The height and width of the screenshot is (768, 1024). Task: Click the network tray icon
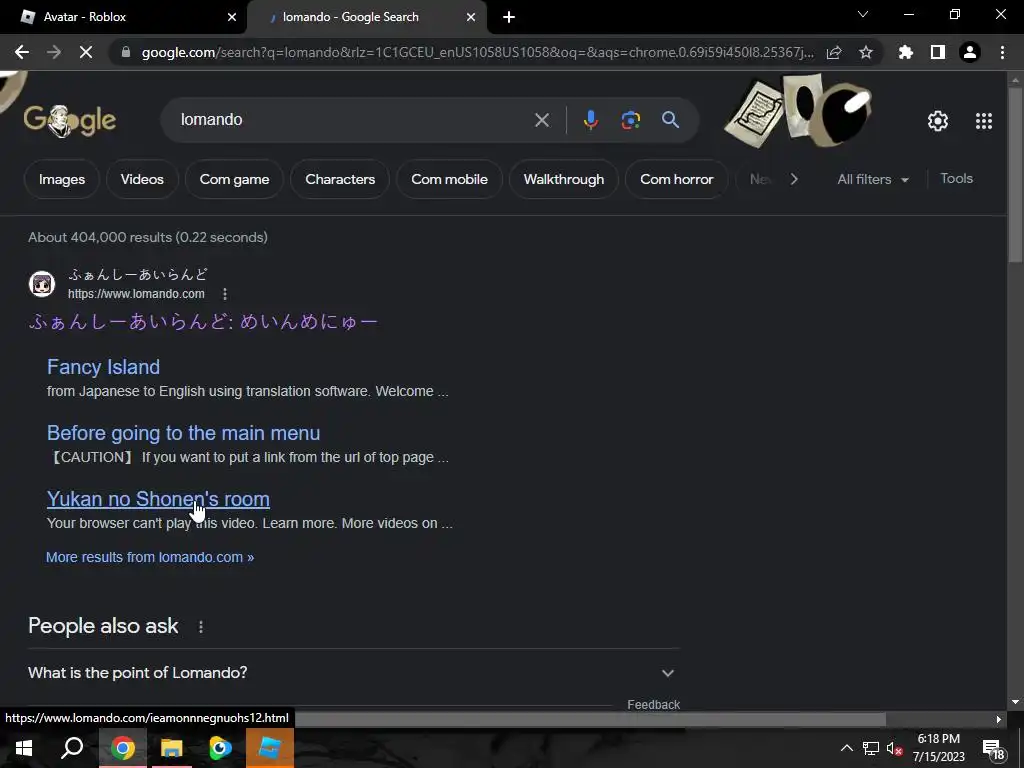(x=871, y=748)
